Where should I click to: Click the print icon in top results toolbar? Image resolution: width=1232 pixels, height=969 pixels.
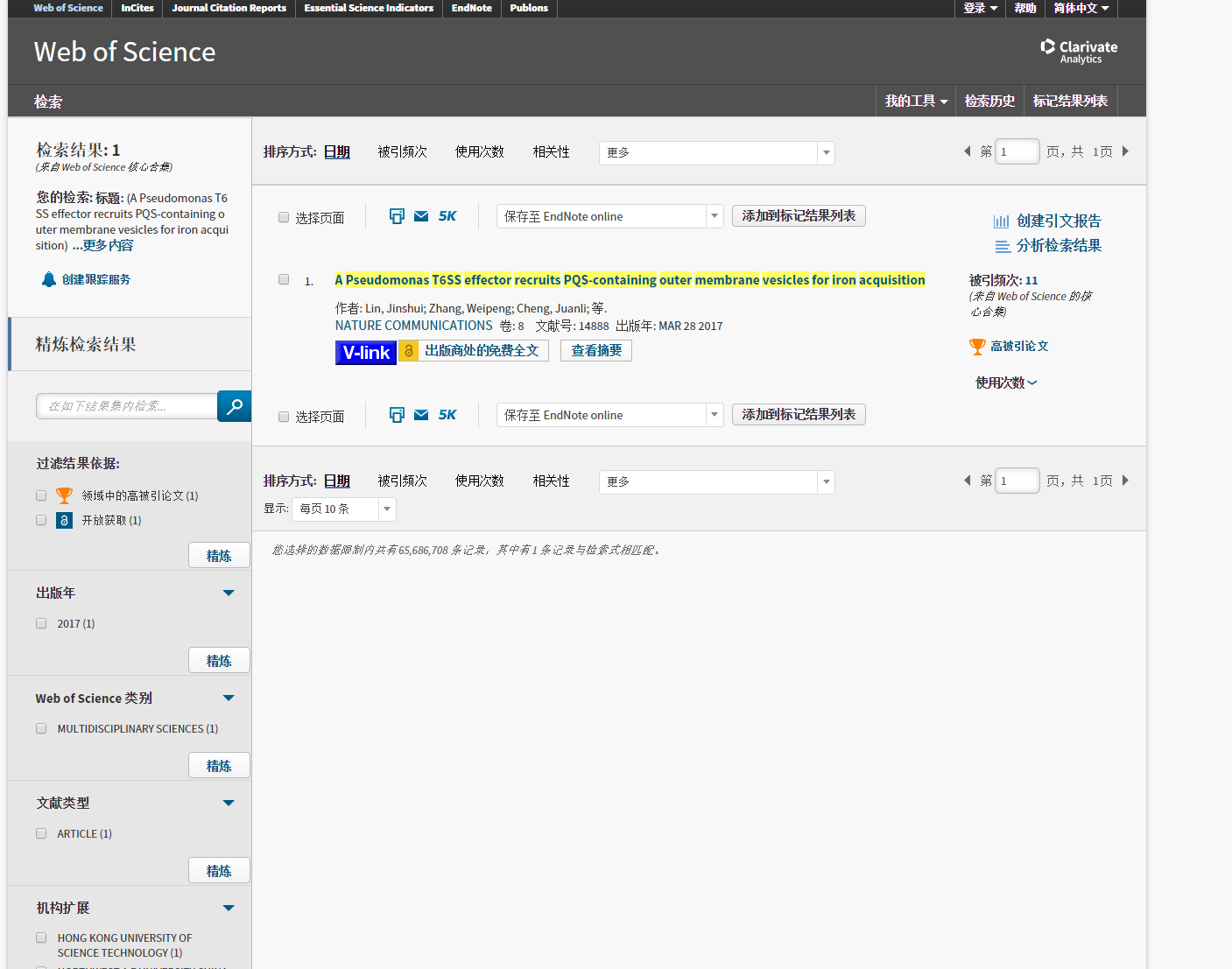397,216
